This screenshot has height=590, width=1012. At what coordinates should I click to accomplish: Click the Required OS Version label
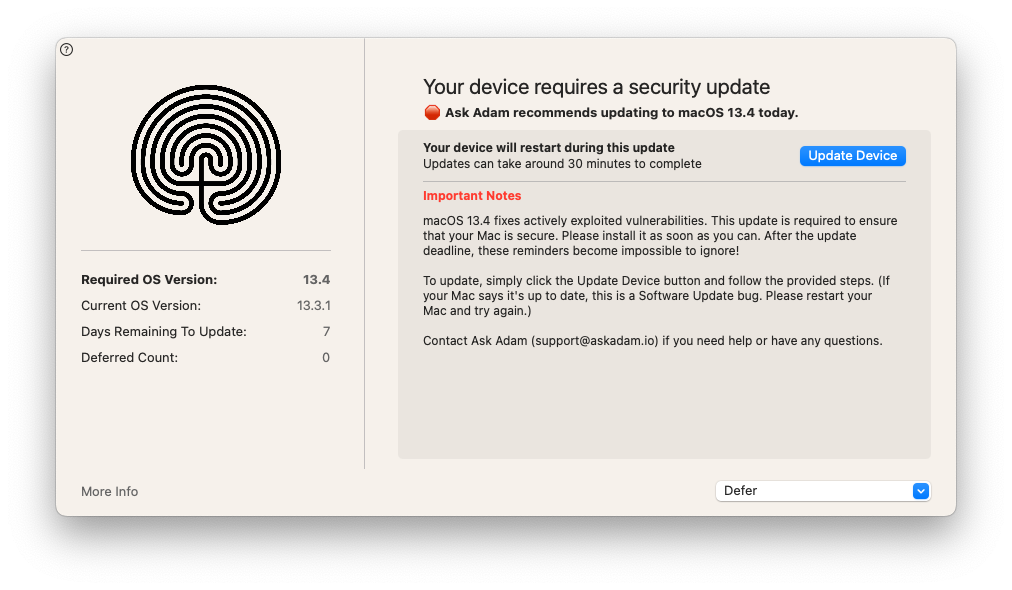pos(149,280)
